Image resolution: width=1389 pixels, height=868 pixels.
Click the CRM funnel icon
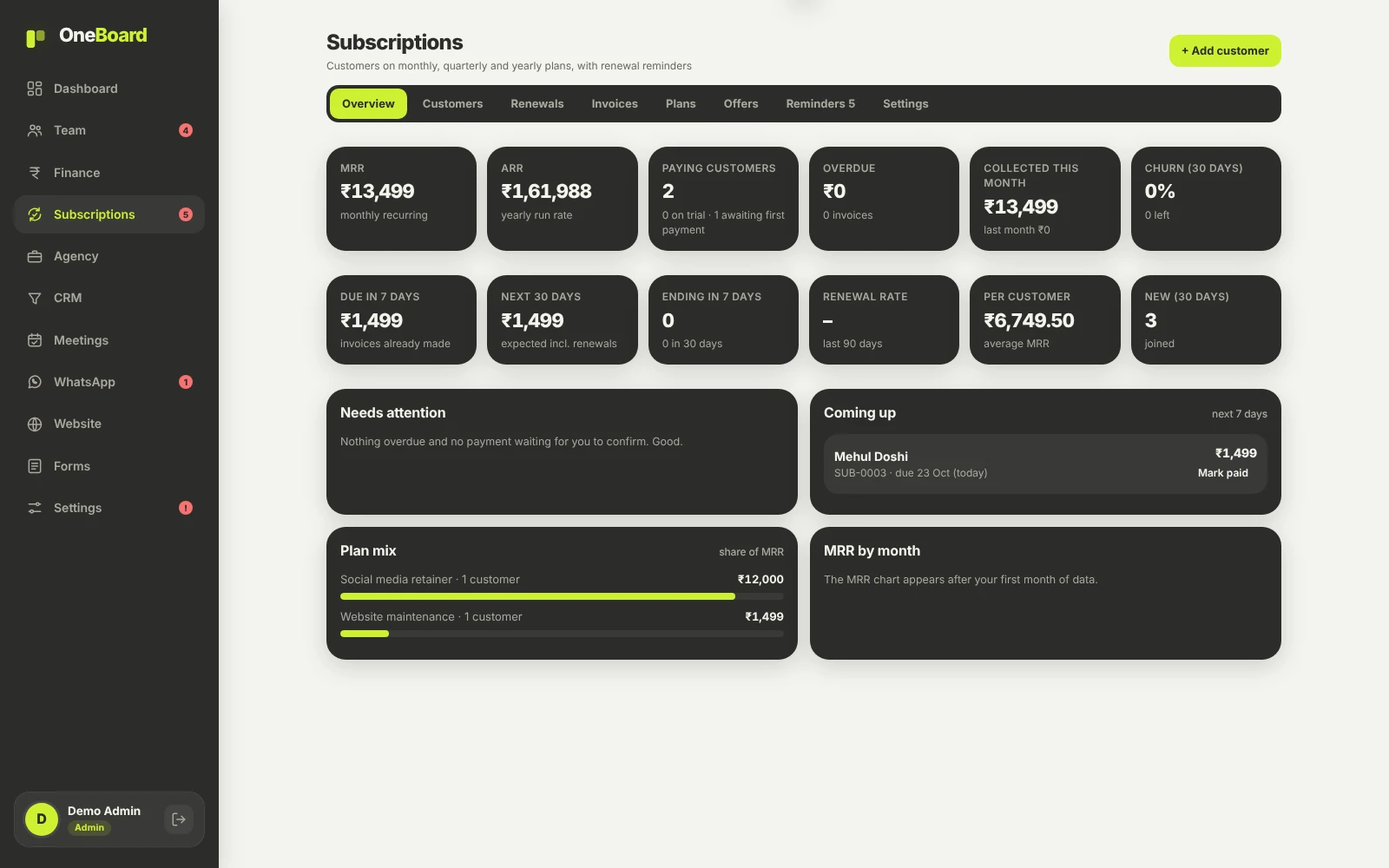tap(35, 298)
